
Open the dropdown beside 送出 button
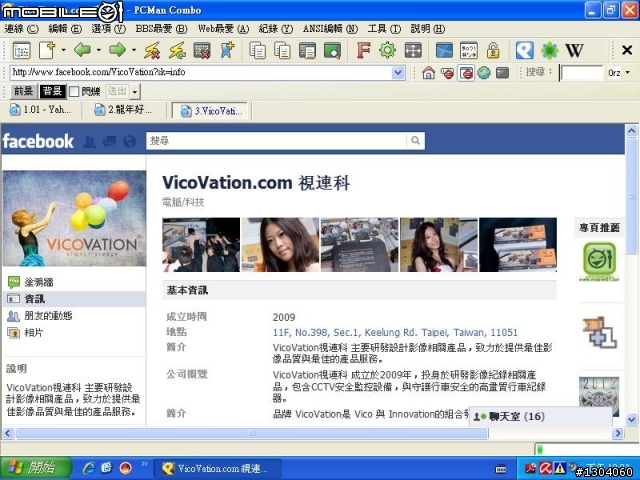point(135,91)
